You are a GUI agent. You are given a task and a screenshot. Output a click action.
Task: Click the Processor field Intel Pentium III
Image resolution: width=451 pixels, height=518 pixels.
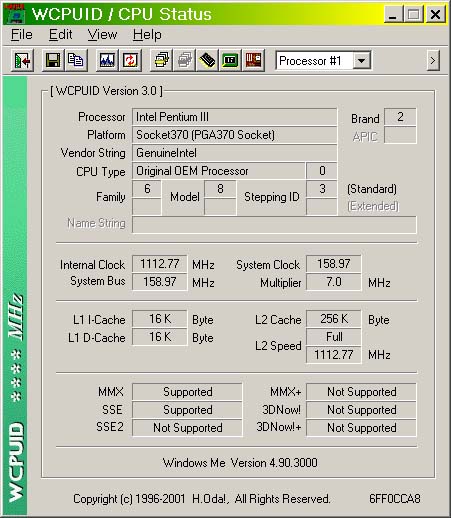[234, 117]
